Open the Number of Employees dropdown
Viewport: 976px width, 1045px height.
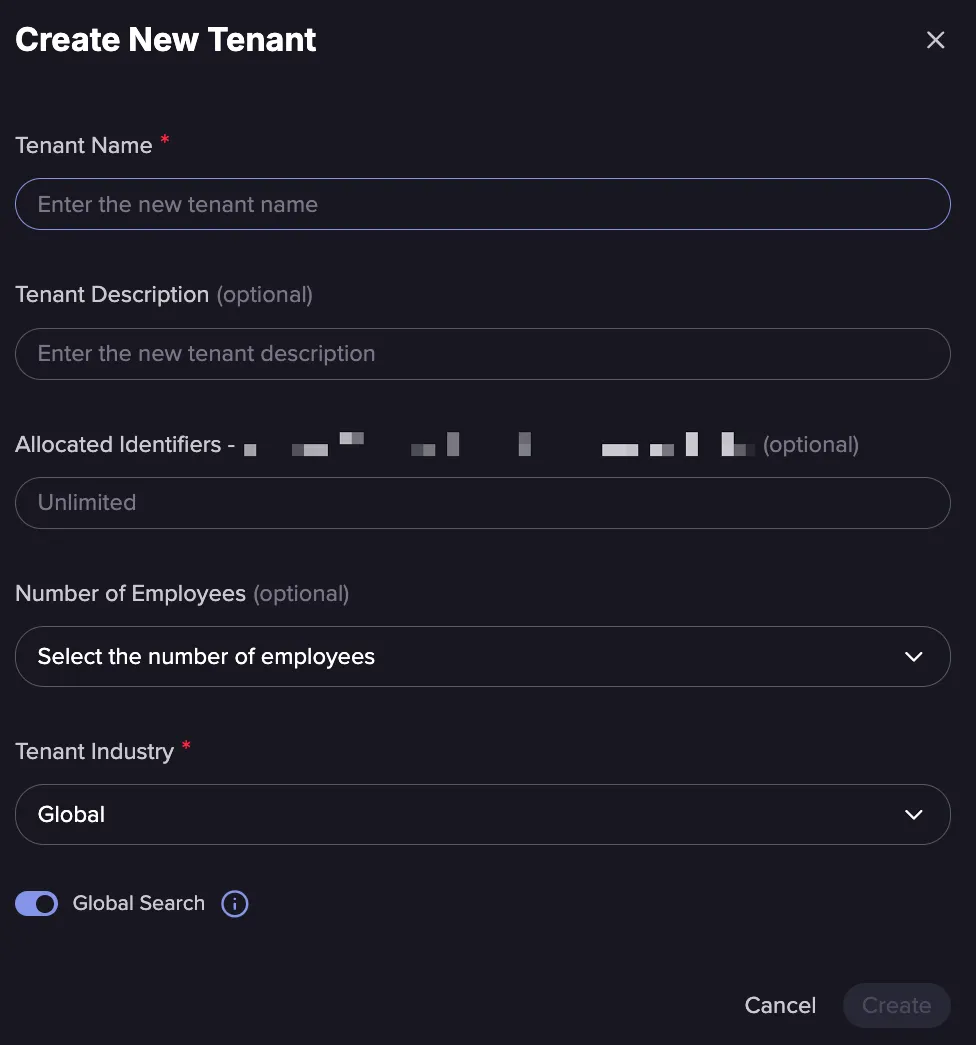[483, 656]
